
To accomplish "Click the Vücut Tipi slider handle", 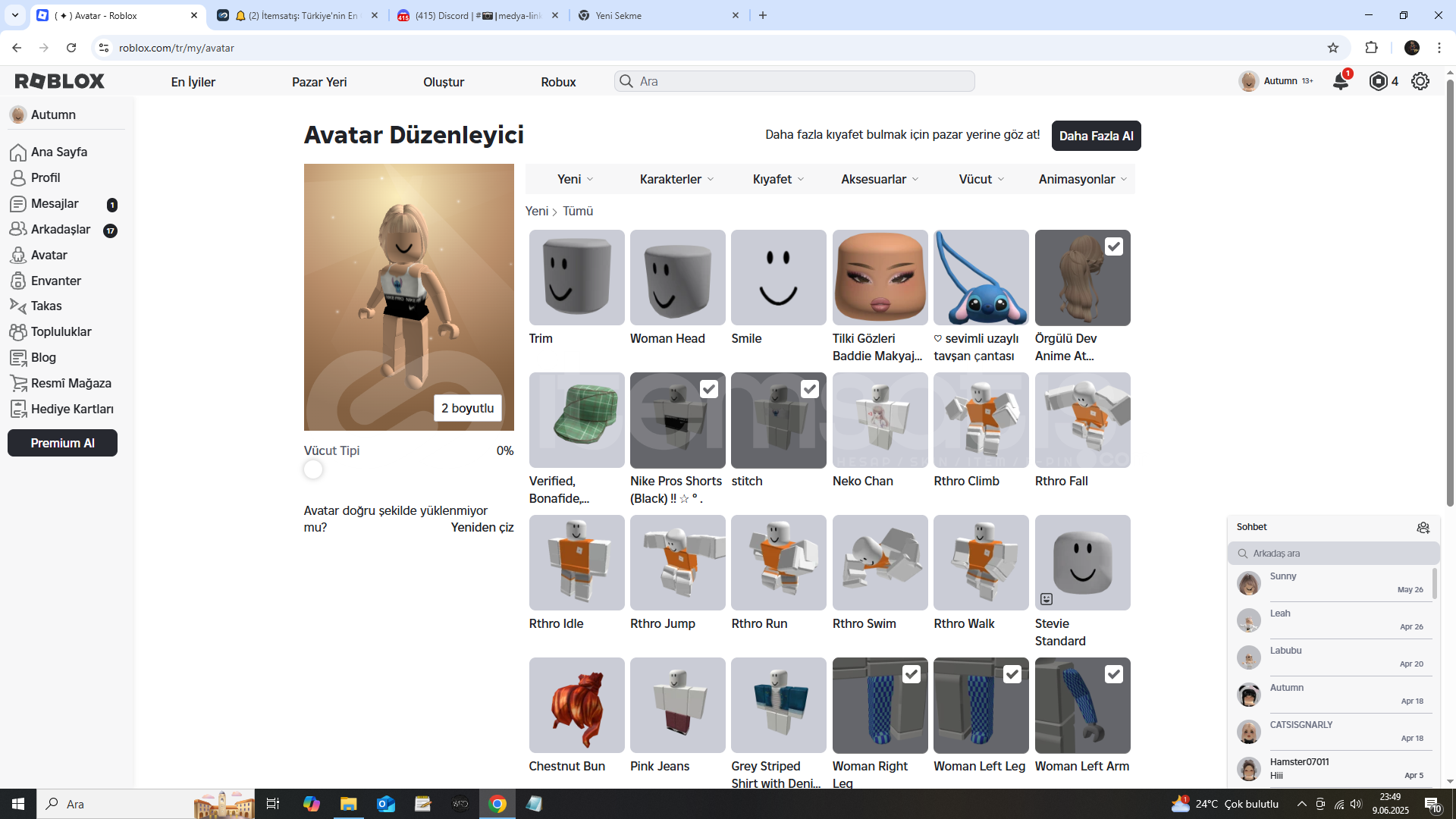I will (313, 469).
